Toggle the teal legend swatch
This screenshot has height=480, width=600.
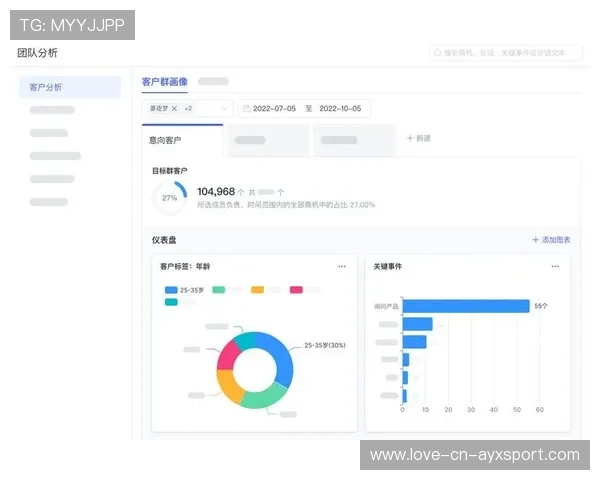pyautogui.click(x=171, y=302)
